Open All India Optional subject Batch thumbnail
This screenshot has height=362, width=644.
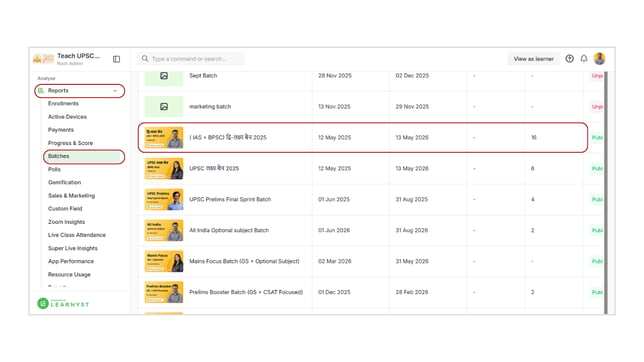pos(164,230)
